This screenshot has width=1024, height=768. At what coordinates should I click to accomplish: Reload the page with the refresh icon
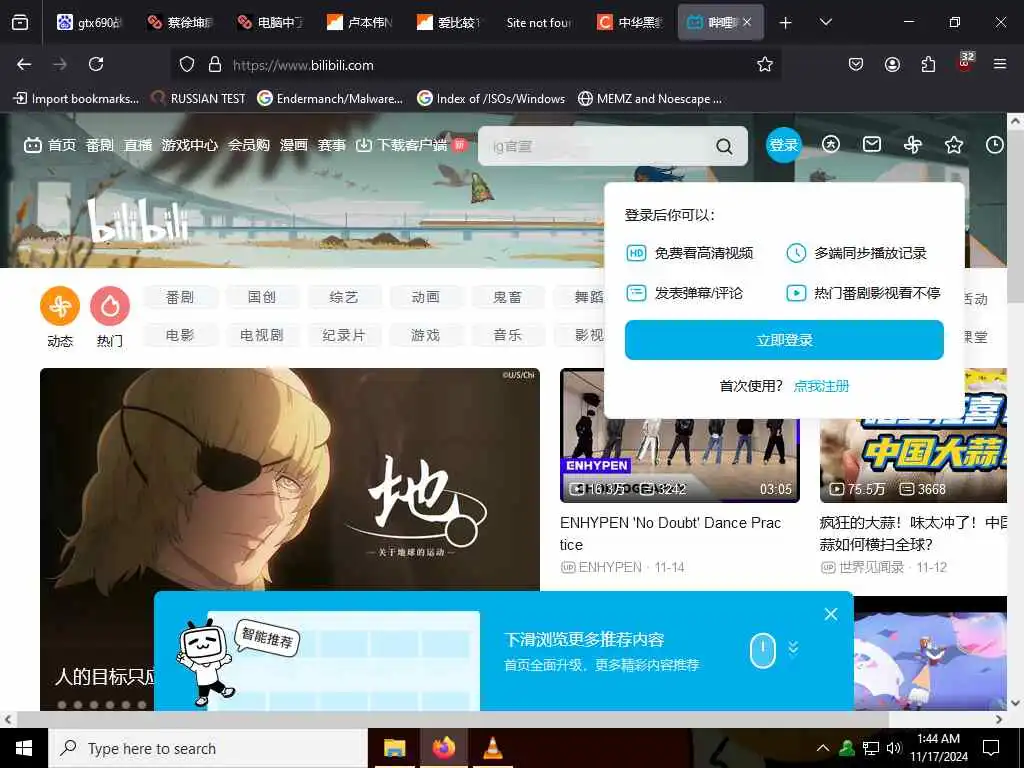(96, 64)
